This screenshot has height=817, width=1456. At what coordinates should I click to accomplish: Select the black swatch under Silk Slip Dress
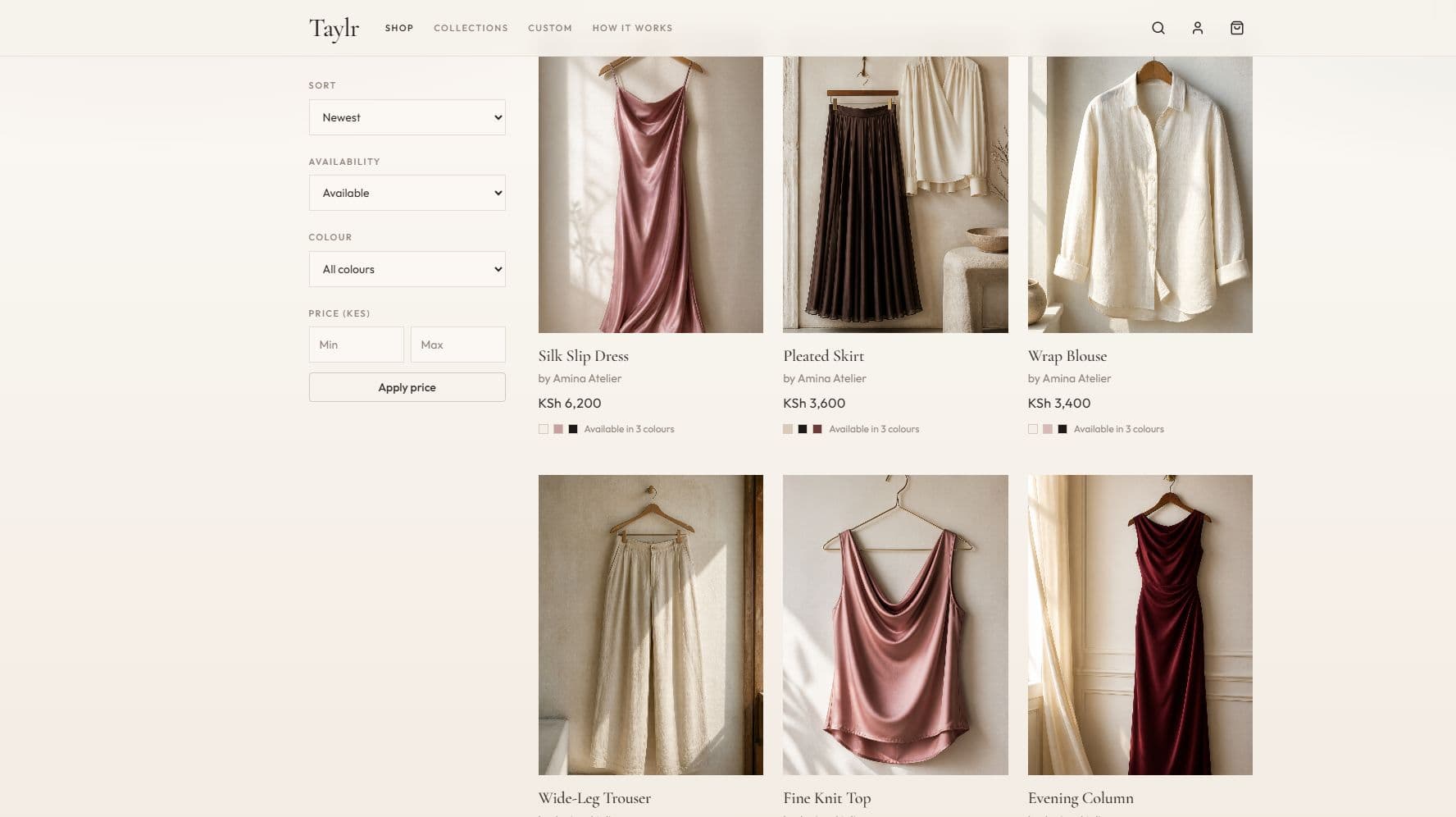tap(573, 429)
